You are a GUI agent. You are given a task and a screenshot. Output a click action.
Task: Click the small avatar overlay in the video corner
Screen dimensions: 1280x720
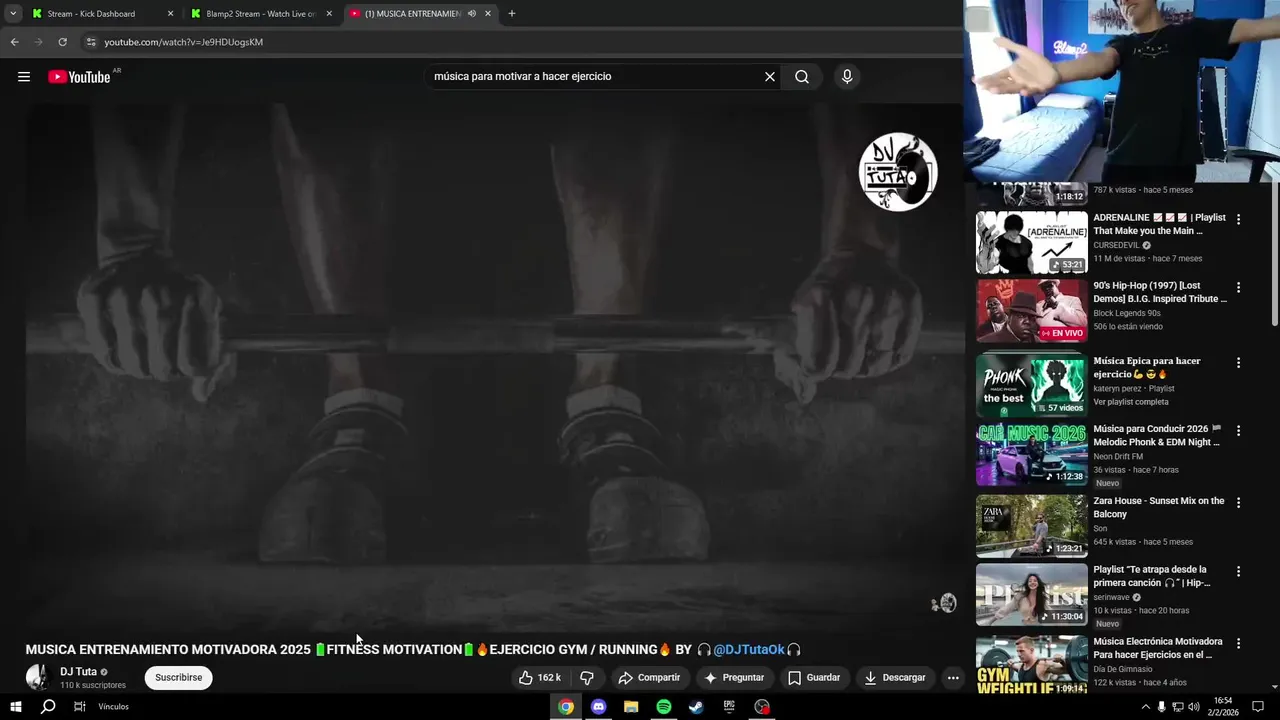[x=945, y=603]
